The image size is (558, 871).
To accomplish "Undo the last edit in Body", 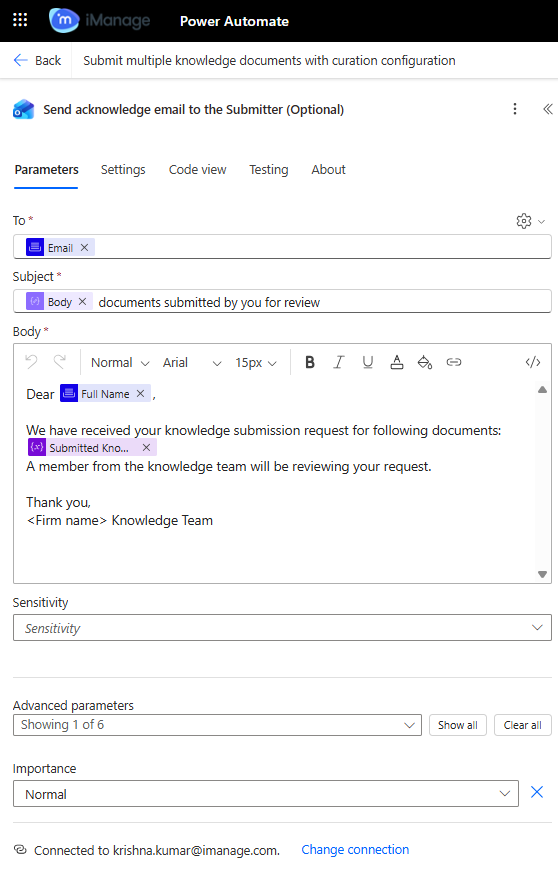I will coord(31,362).
